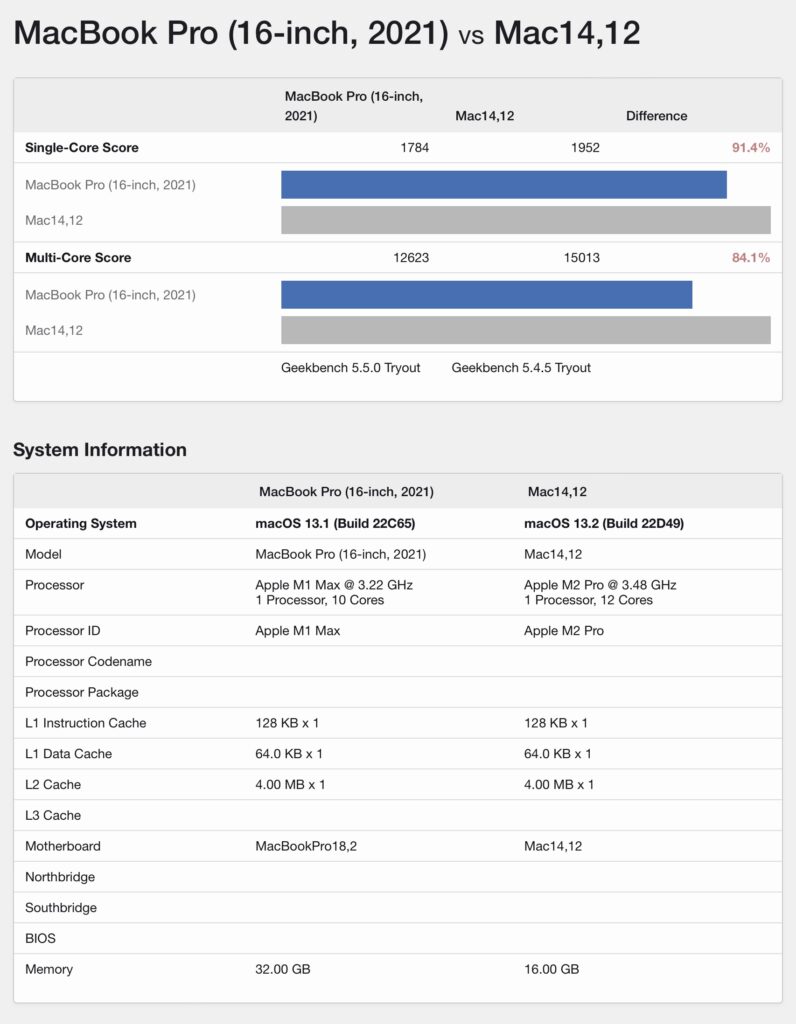Click the 16.00 GB memory value
796x1024 pixels.
(551, 969)
